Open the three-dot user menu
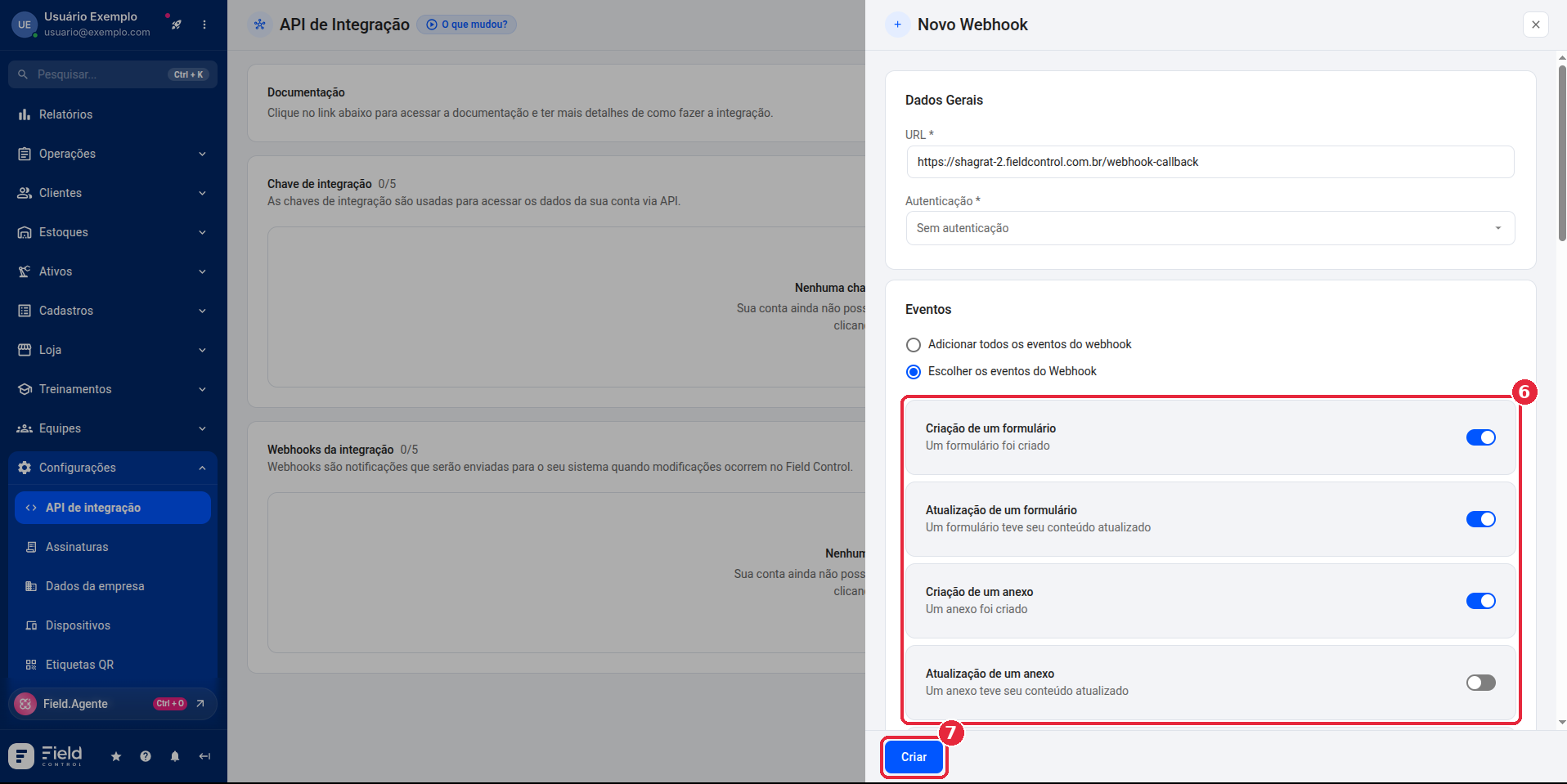1567x784 pixels. click(204, 25)
